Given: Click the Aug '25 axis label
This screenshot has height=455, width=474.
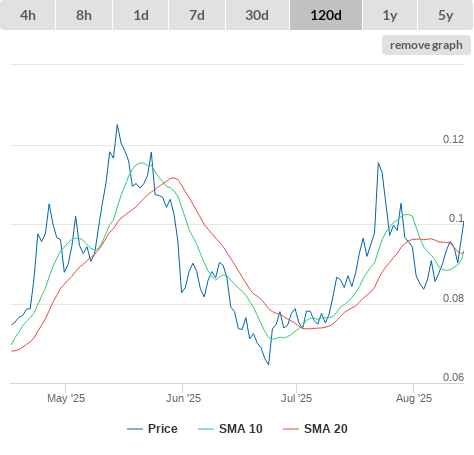Looking at the screenshot, I should [x=414, y=398].
